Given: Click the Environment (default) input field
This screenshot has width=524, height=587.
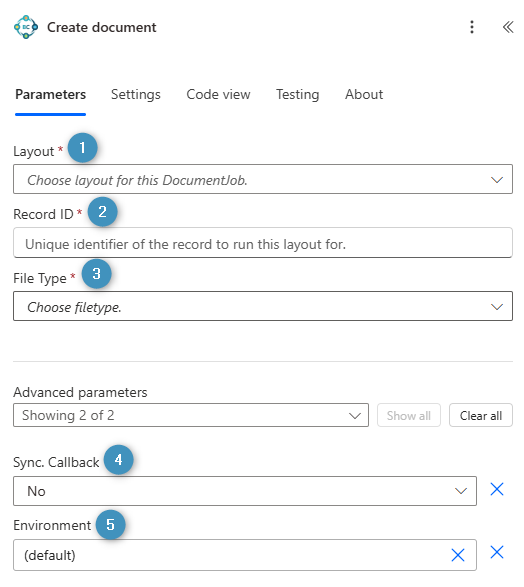Looking at the screenshot, I should pyautogui.click(x=245, y=555).
